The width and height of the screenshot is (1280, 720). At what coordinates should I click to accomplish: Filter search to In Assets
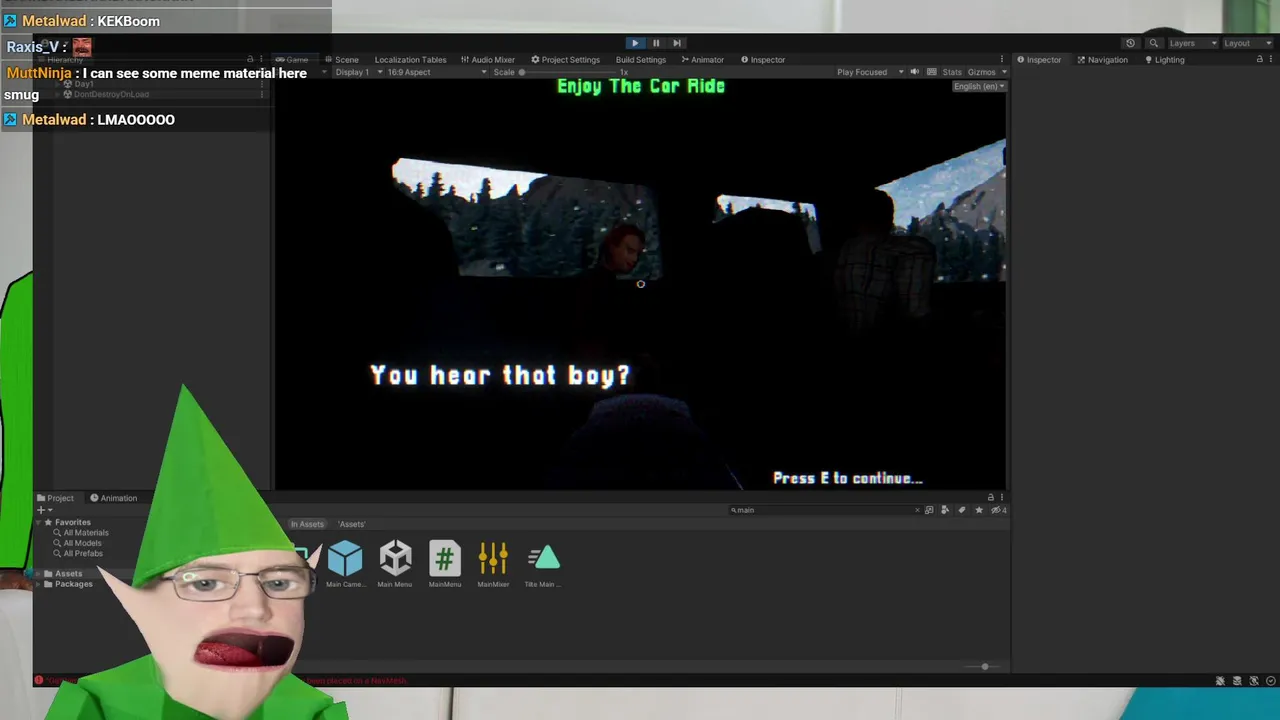pos(307,524)
